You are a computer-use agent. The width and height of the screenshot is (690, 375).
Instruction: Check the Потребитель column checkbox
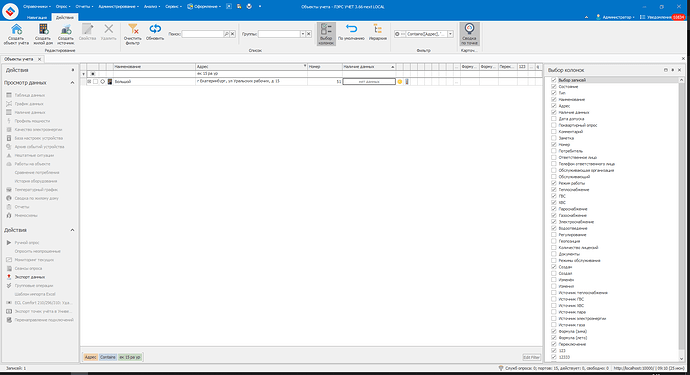point(554,151)
